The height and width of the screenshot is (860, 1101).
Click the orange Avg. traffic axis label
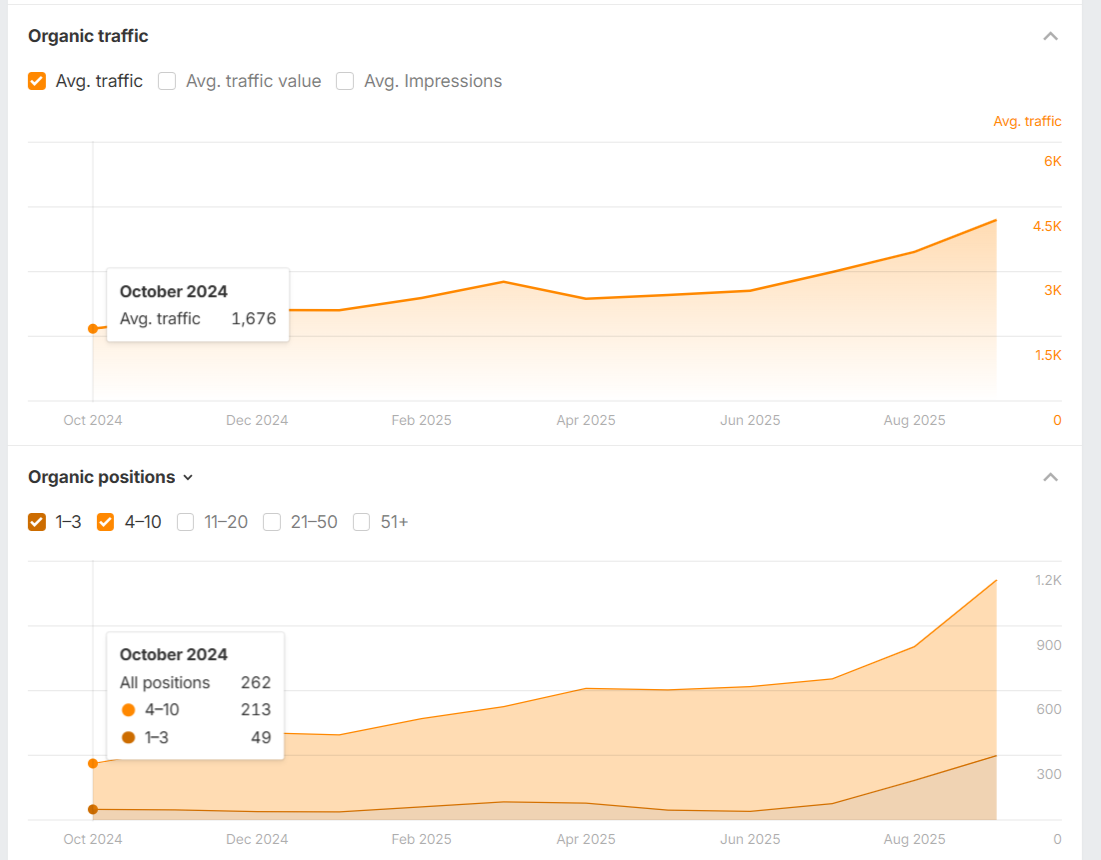pyautogui.click(x=1027, y=121)
